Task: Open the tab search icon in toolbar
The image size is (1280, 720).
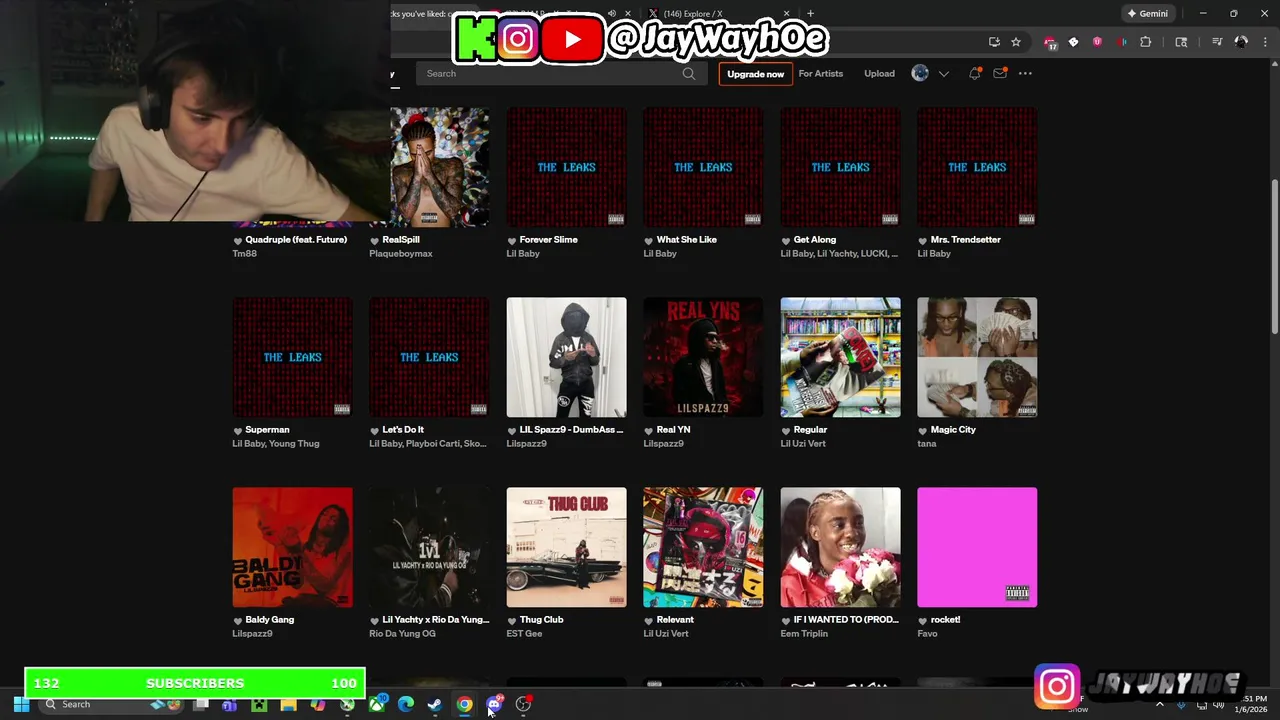Action: (1181, 42)
